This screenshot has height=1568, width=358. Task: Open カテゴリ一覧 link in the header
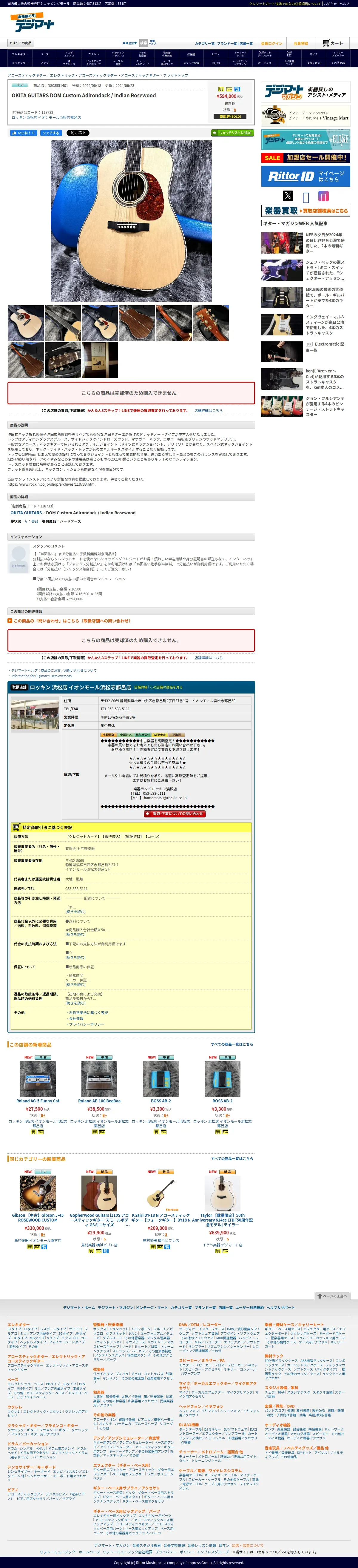click(x=204, y=44)
